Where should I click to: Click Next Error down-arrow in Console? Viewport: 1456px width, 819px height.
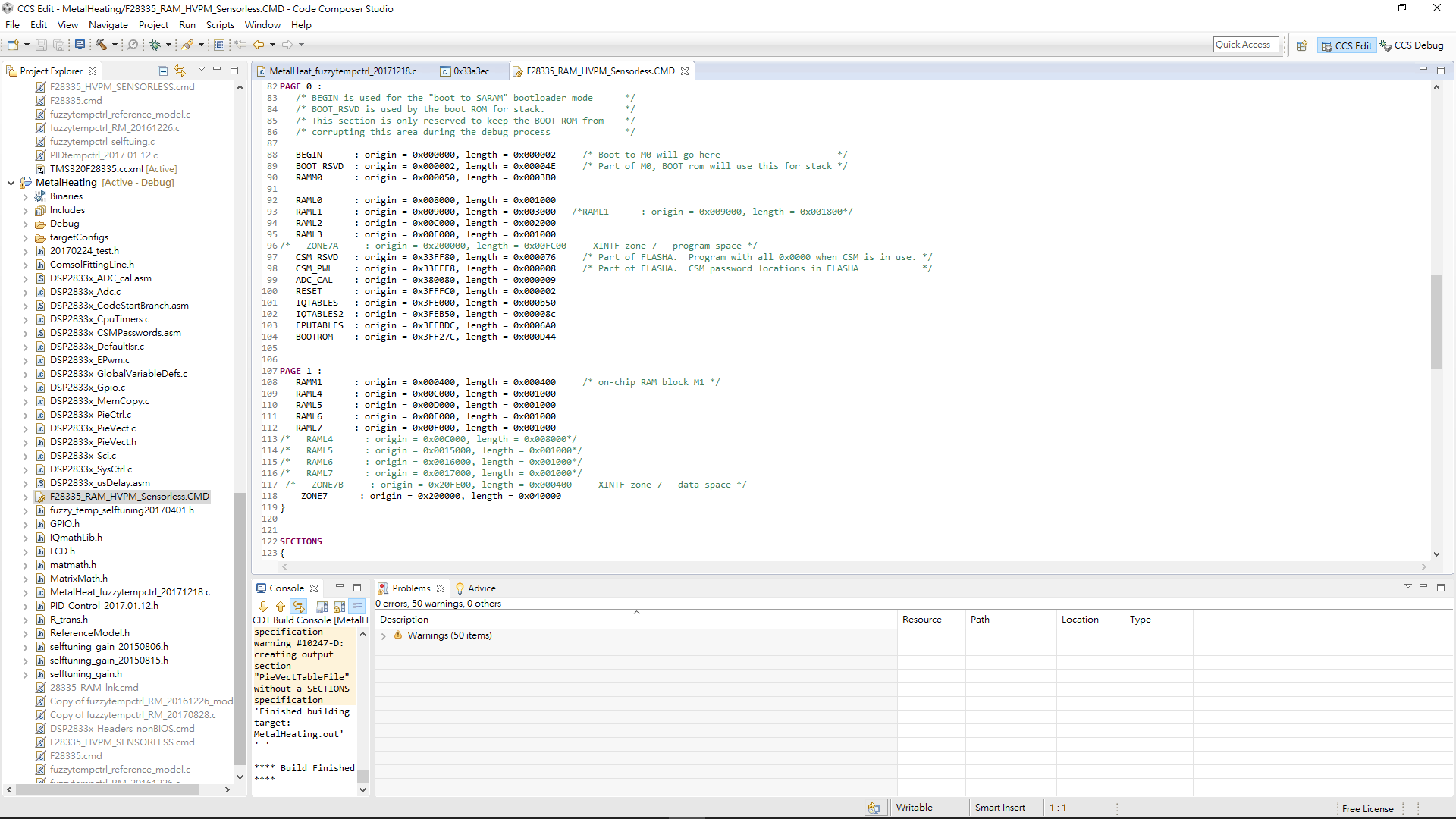[263, 607]
